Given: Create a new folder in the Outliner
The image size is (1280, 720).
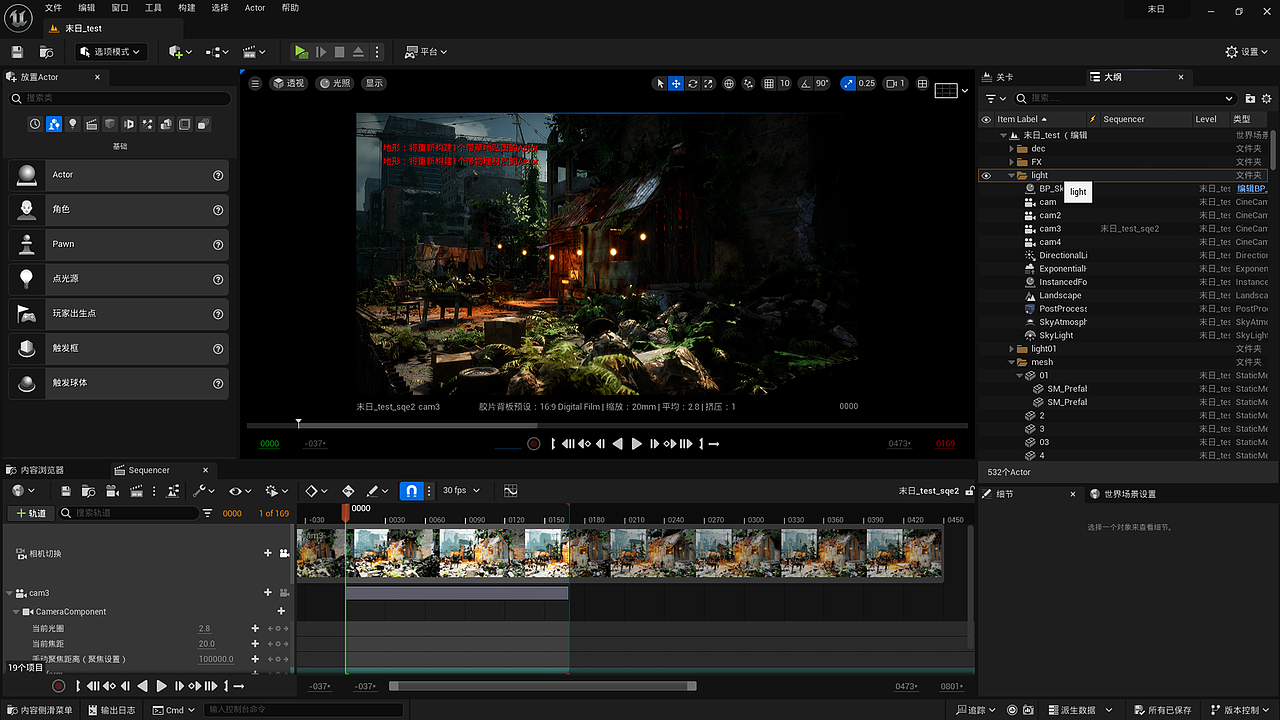Looking at the screenshot, I should 1250,98.
